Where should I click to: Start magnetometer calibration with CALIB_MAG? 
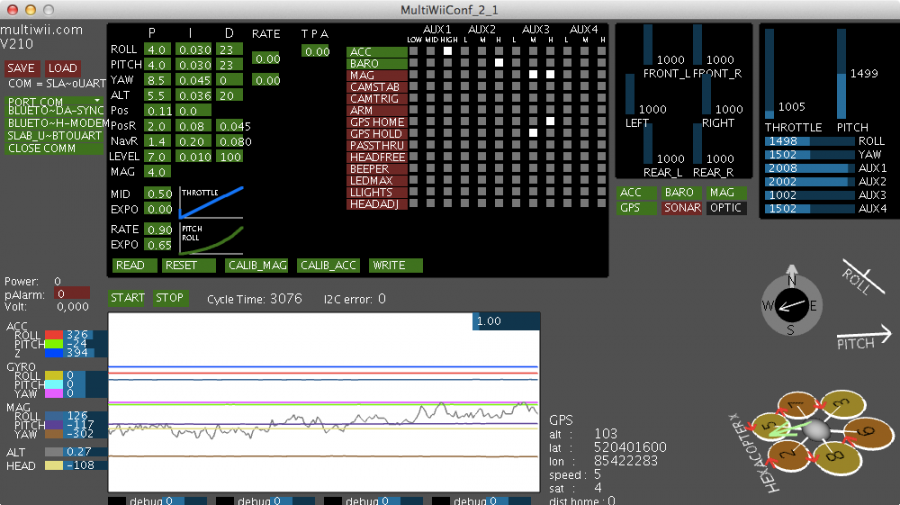coord(256,265)
